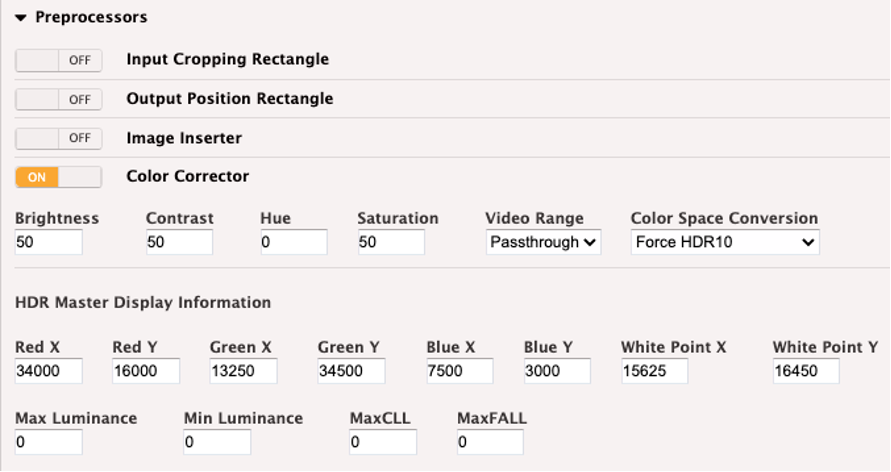This screenshot has width=891, height=472.
Task: Click the Red Y input field
Action: point(146,371)
